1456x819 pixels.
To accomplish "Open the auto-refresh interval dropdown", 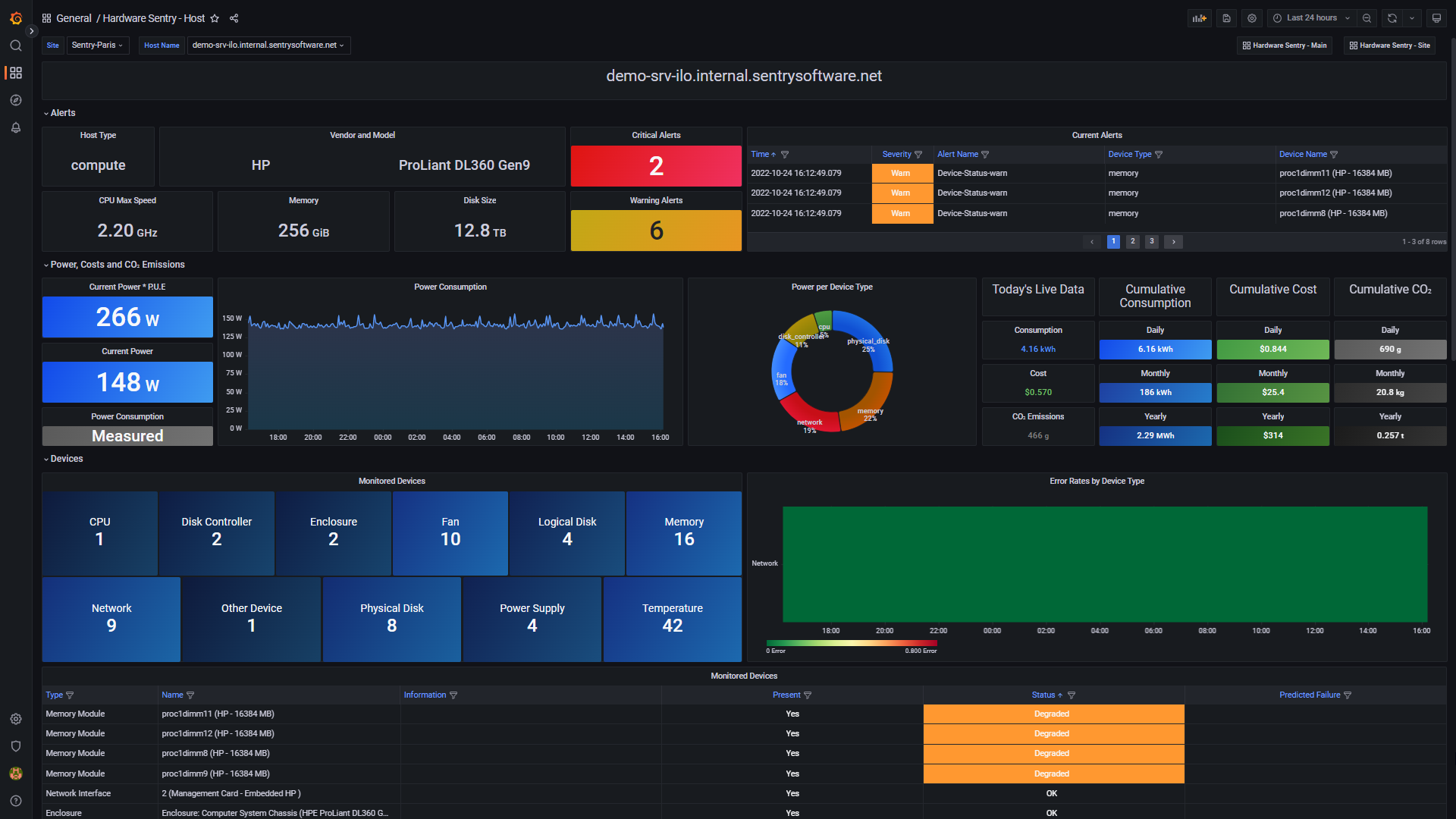I will [x=1412, y=17].
